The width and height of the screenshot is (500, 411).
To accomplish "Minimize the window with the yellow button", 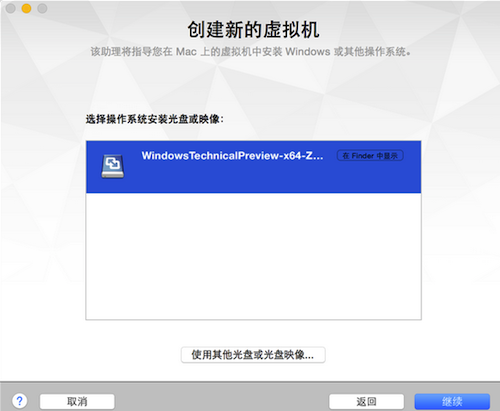I will click(26, 8).
